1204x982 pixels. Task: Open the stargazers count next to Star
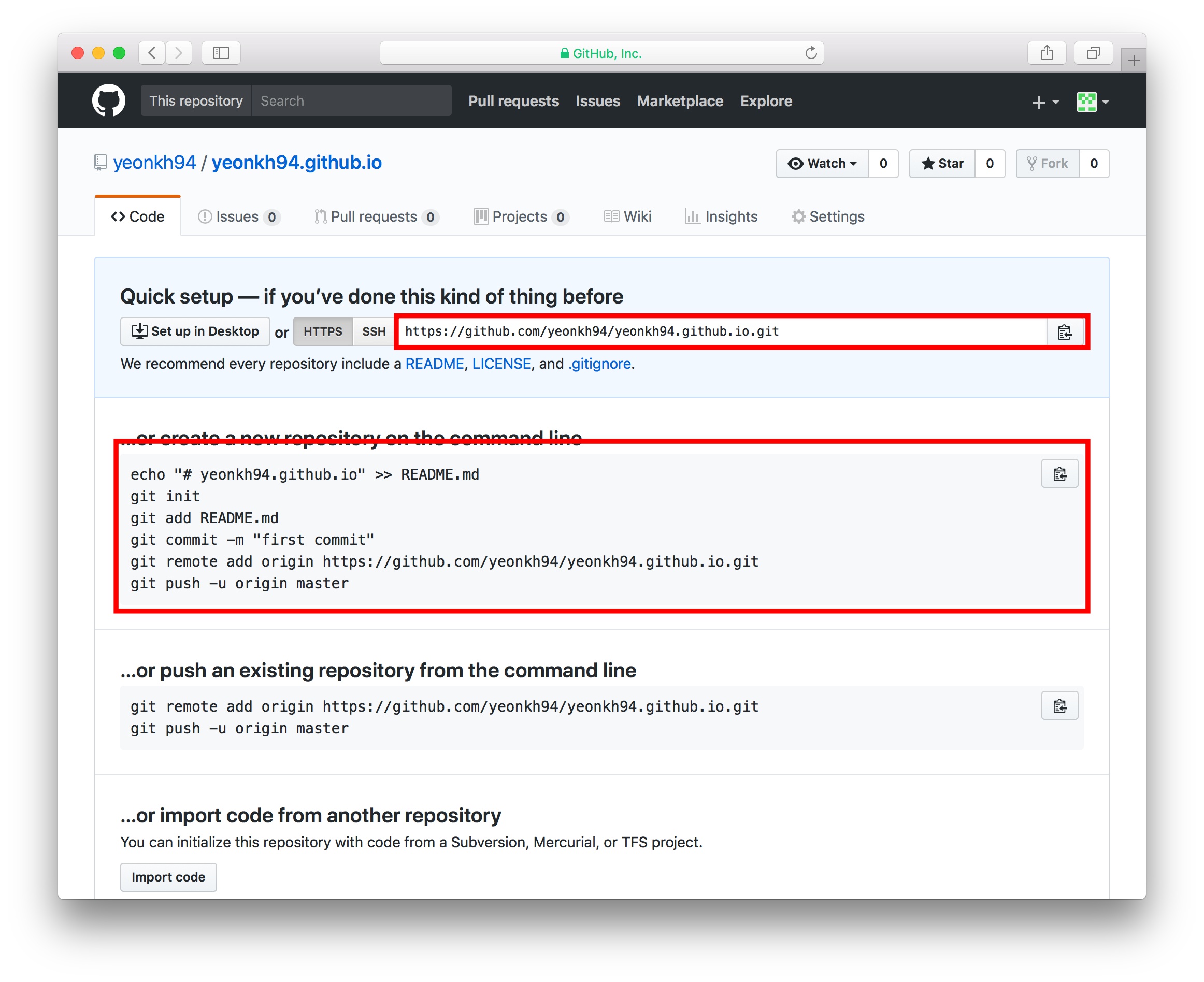pyautogui.click(x=990, y=164)
